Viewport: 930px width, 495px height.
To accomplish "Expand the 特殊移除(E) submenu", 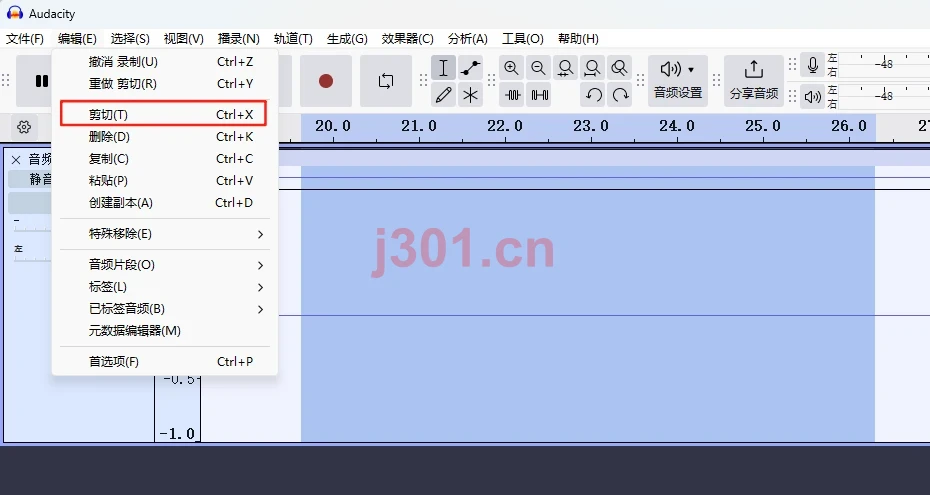I will click(x=165, y=234).
